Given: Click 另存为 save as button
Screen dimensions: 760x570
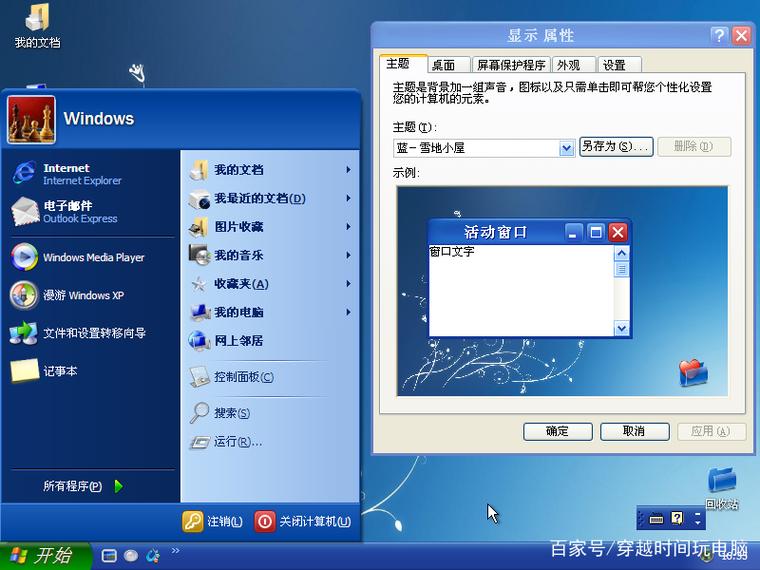Looking at the screenshot, I should (616, 147).
